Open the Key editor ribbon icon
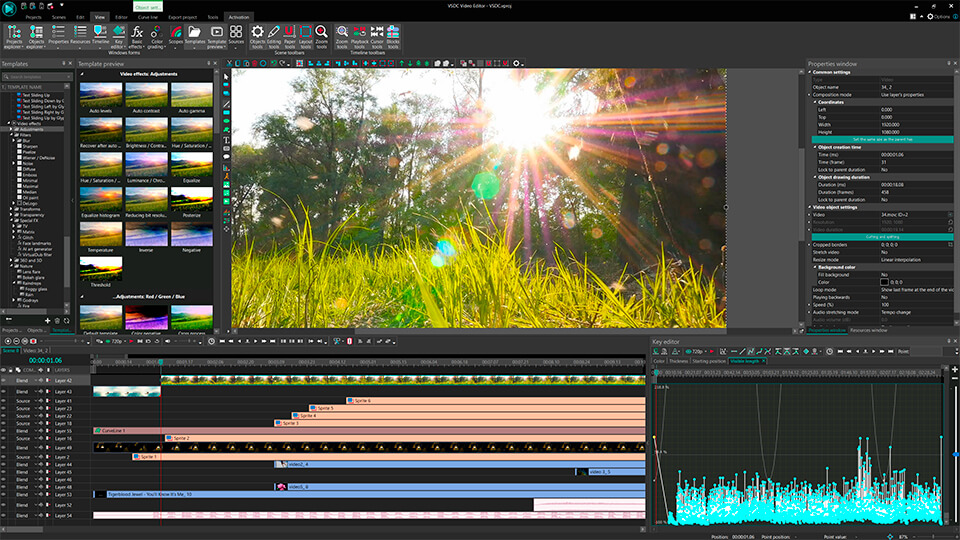This screenshot has height=540, width=960. tap(118, 37)
